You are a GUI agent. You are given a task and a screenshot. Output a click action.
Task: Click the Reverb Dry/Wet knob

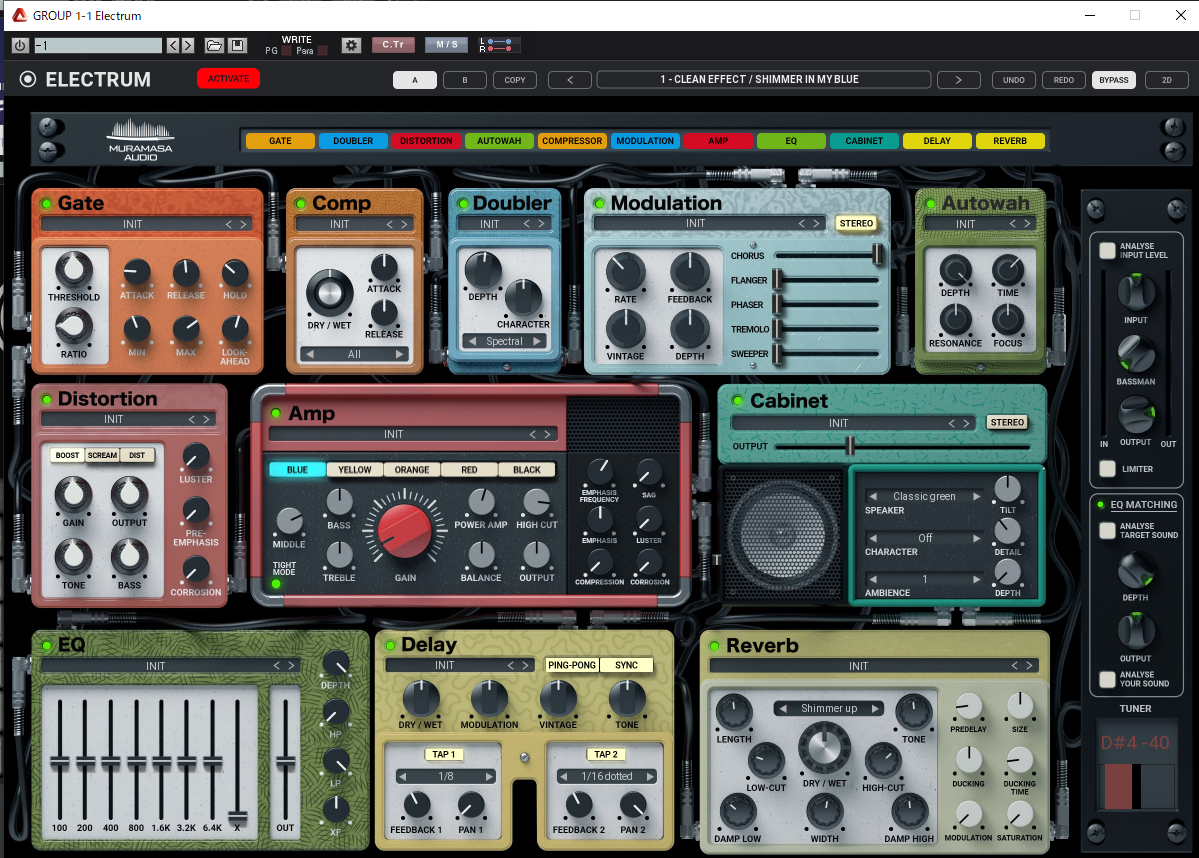[824, 749]
